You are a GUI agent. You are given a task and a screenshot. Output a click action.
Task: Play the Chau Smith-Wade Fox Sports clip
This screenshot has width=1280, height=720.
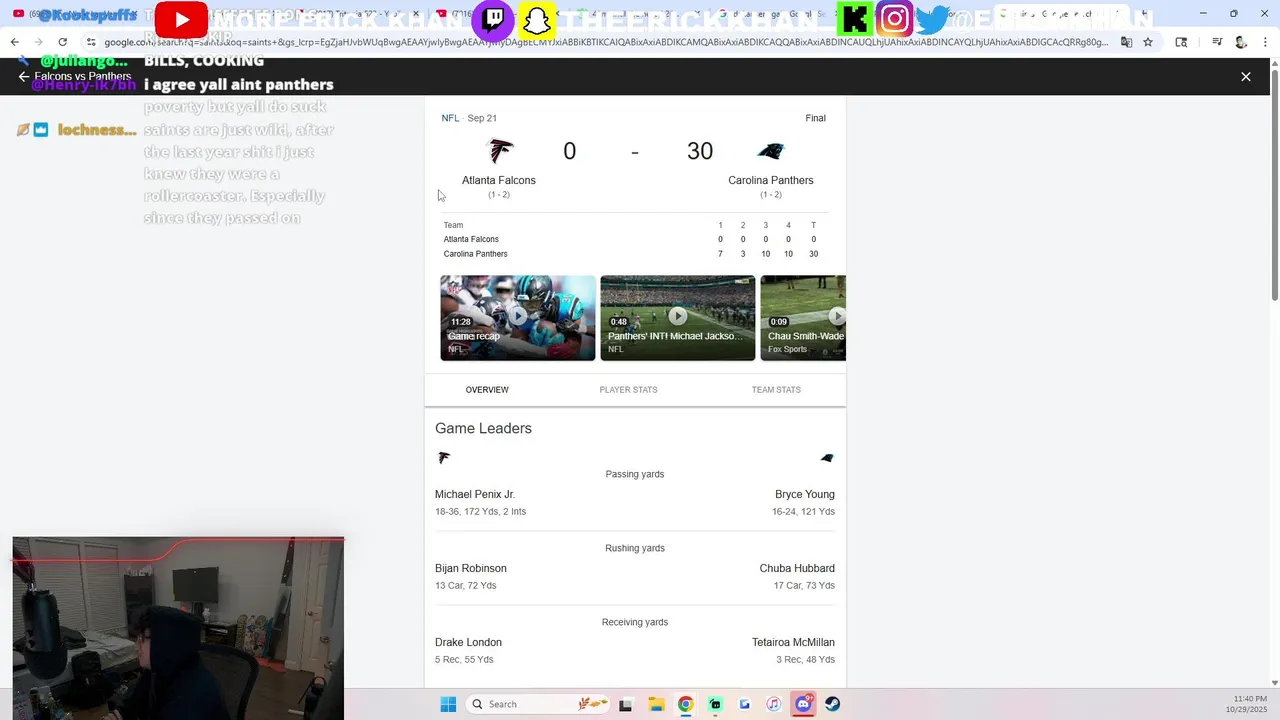[803, 317]
